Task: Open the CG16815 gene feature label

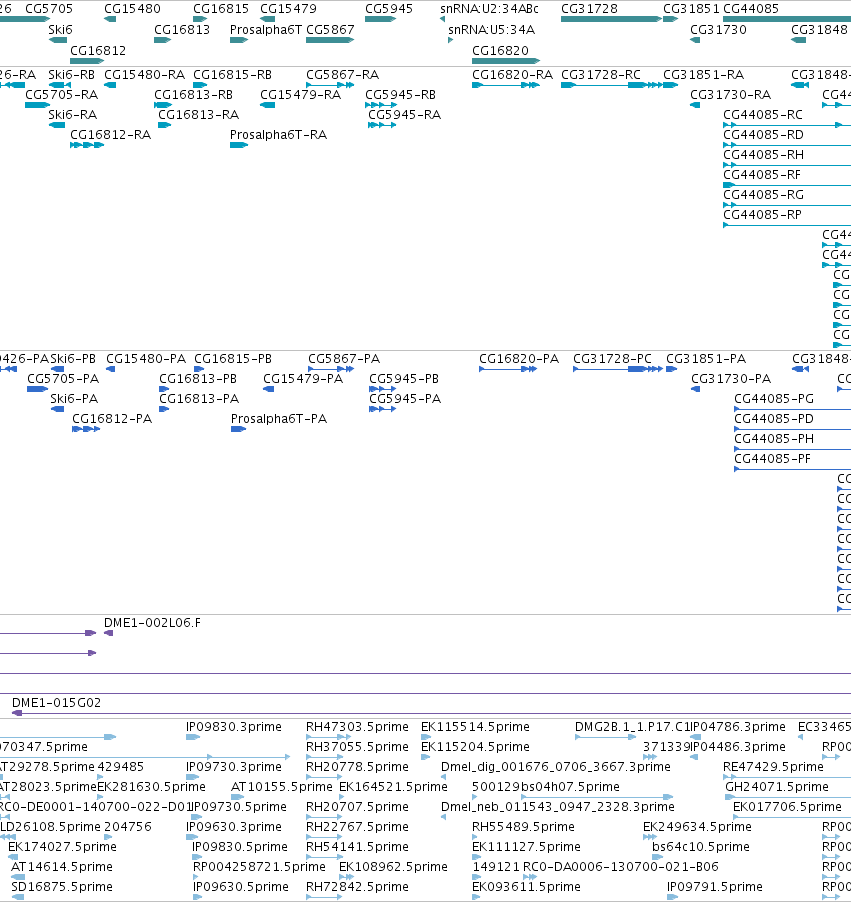Action: click(x=221, y=9)
